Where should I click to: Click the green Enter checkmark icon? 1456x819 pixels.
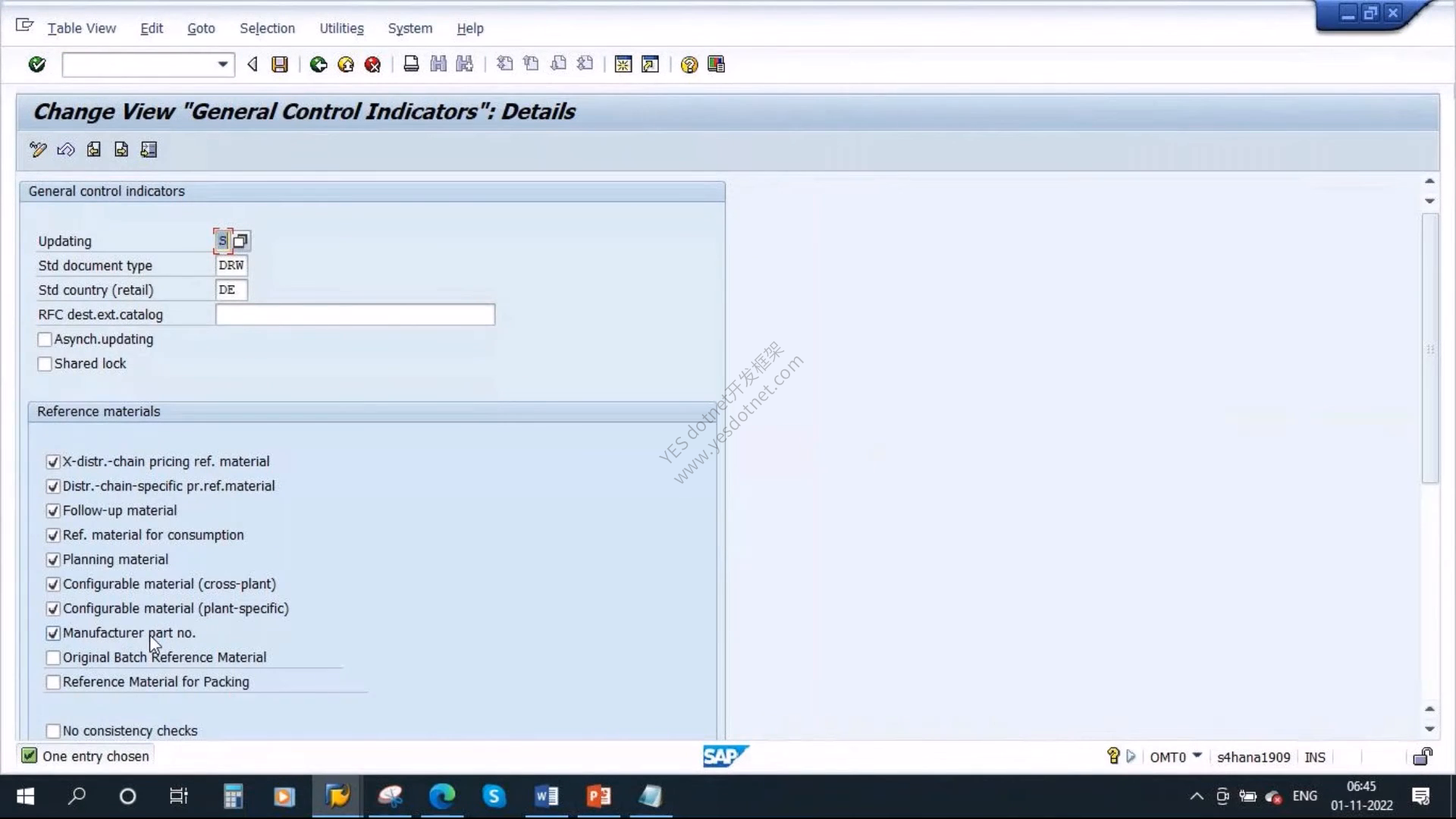coord(36,64)
